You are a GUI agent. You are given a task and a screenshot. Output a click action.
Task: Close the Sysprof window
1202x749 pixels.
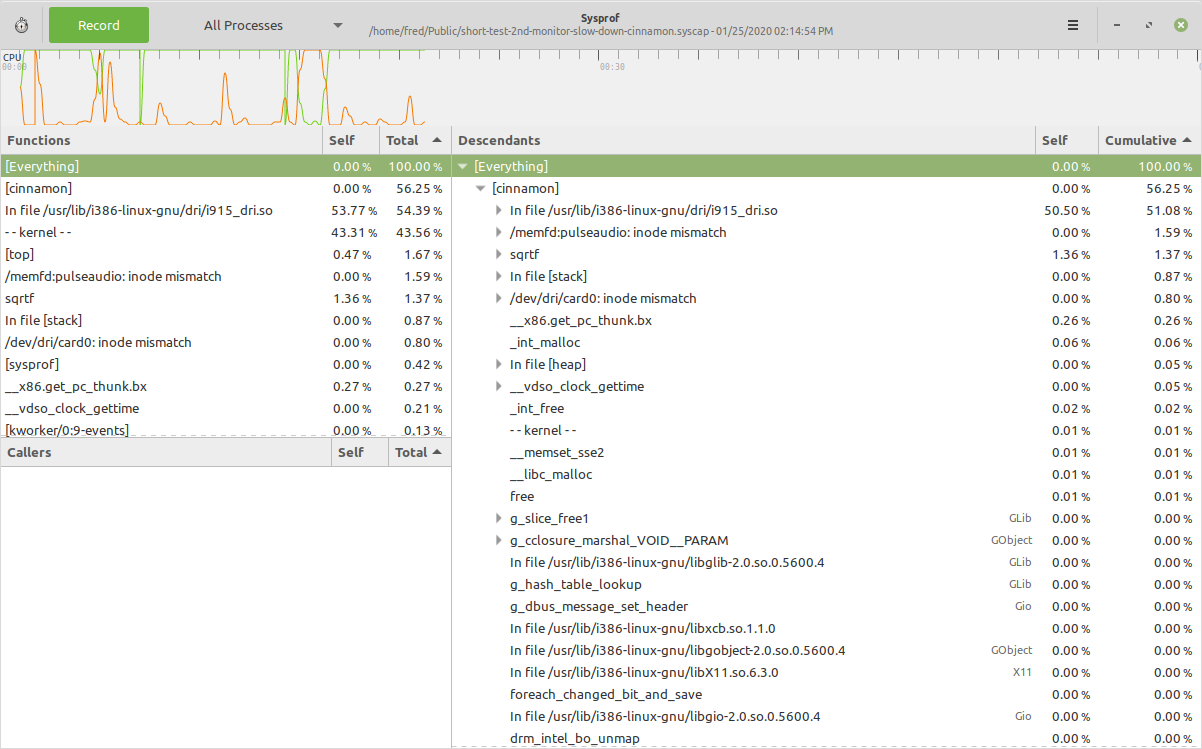[1180, 25]
